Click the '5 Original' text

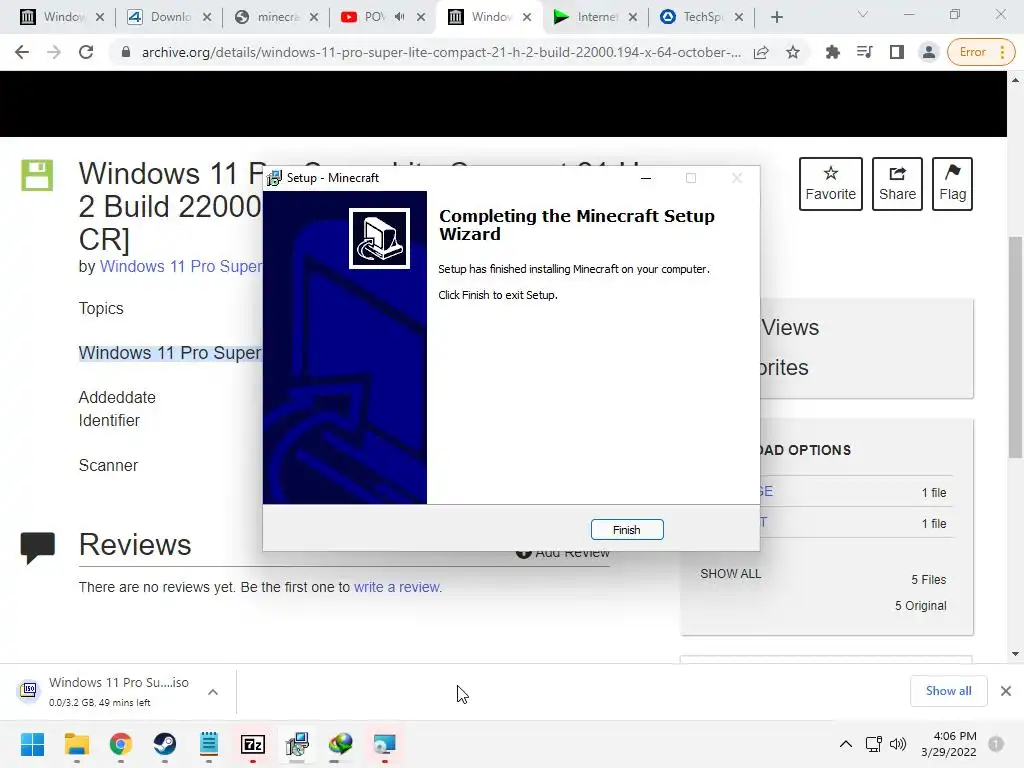click(920, 605)
